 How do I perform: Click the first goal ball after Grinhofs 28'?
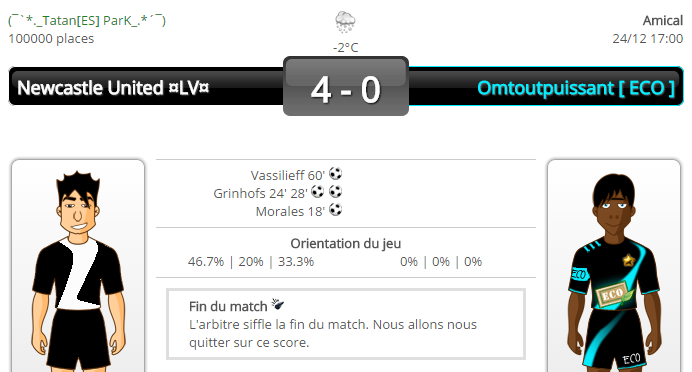coord(317,192)
